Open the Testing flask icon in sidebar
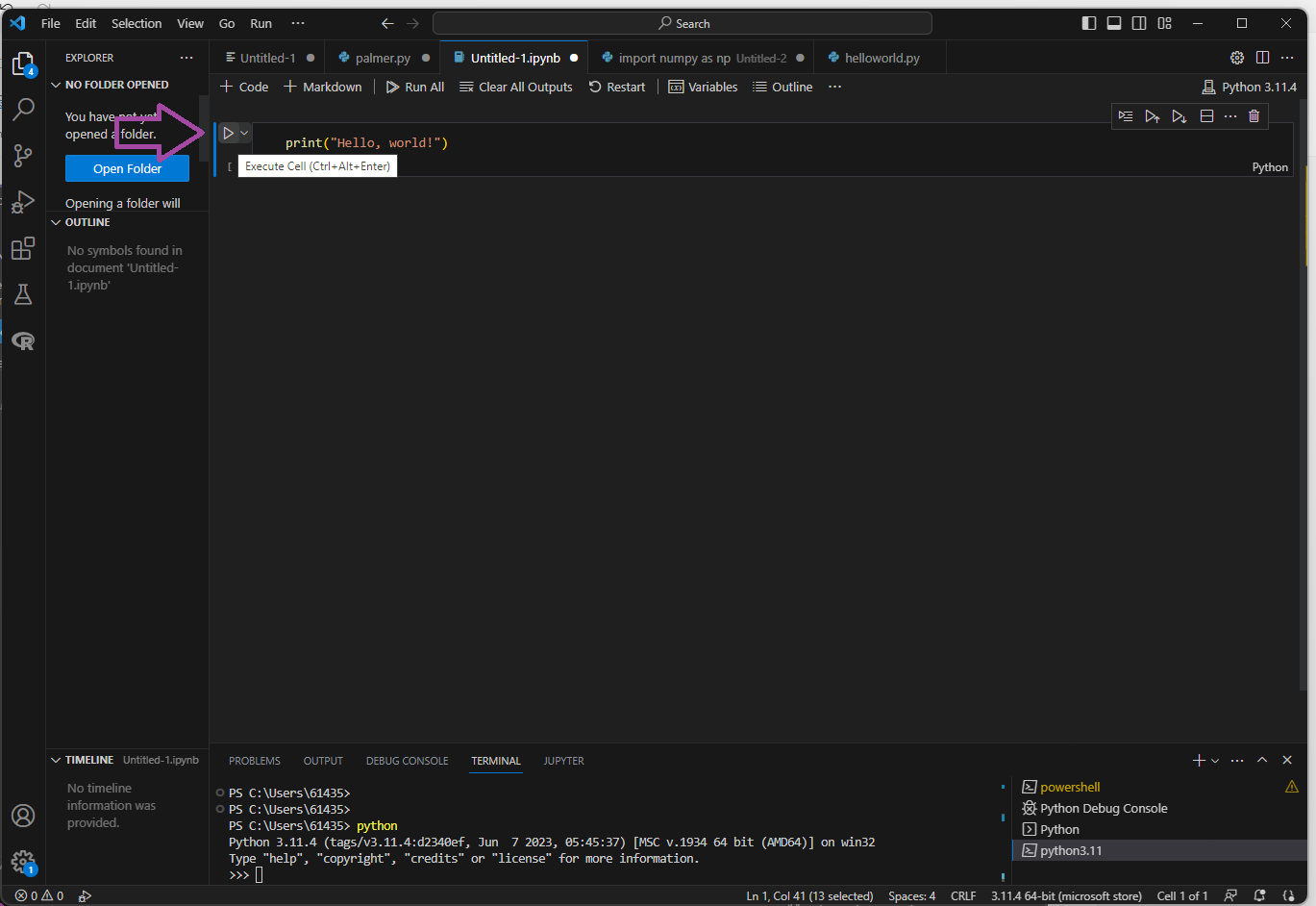This screenshot has height=906, width=1316. (23, 294)
